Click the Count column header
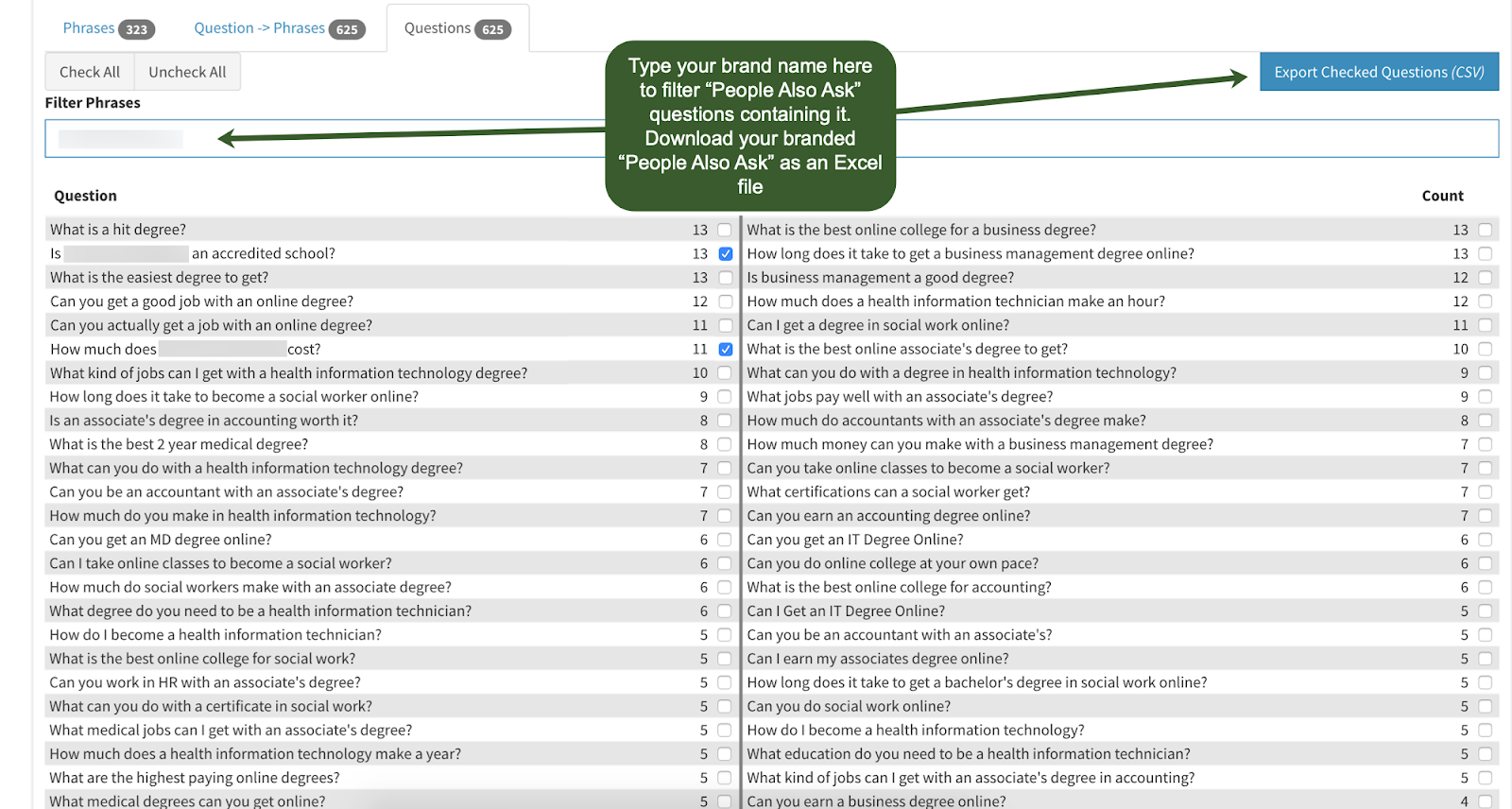 [1442, 196]
